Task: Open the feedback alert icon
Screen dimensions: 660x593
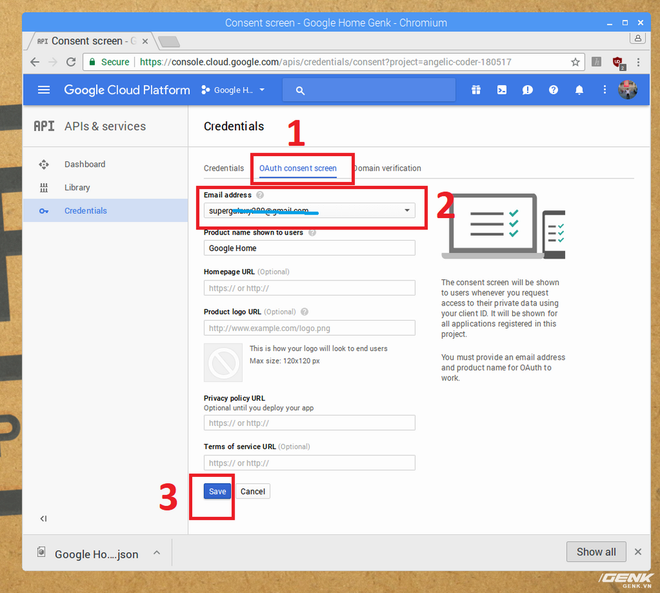Action: pyautogui.click(x=527, y=90)
